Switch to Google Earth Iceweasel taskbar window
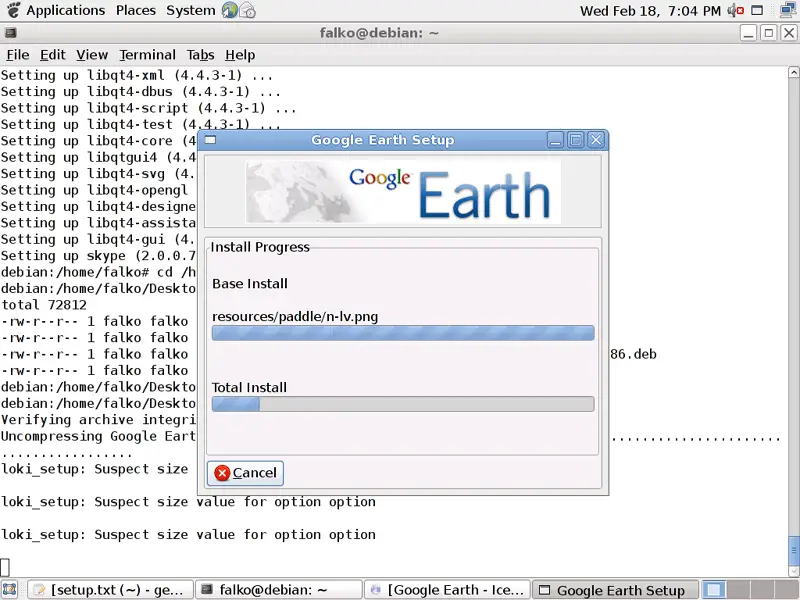The image size is (800, 600). click(x=447, y=590)
